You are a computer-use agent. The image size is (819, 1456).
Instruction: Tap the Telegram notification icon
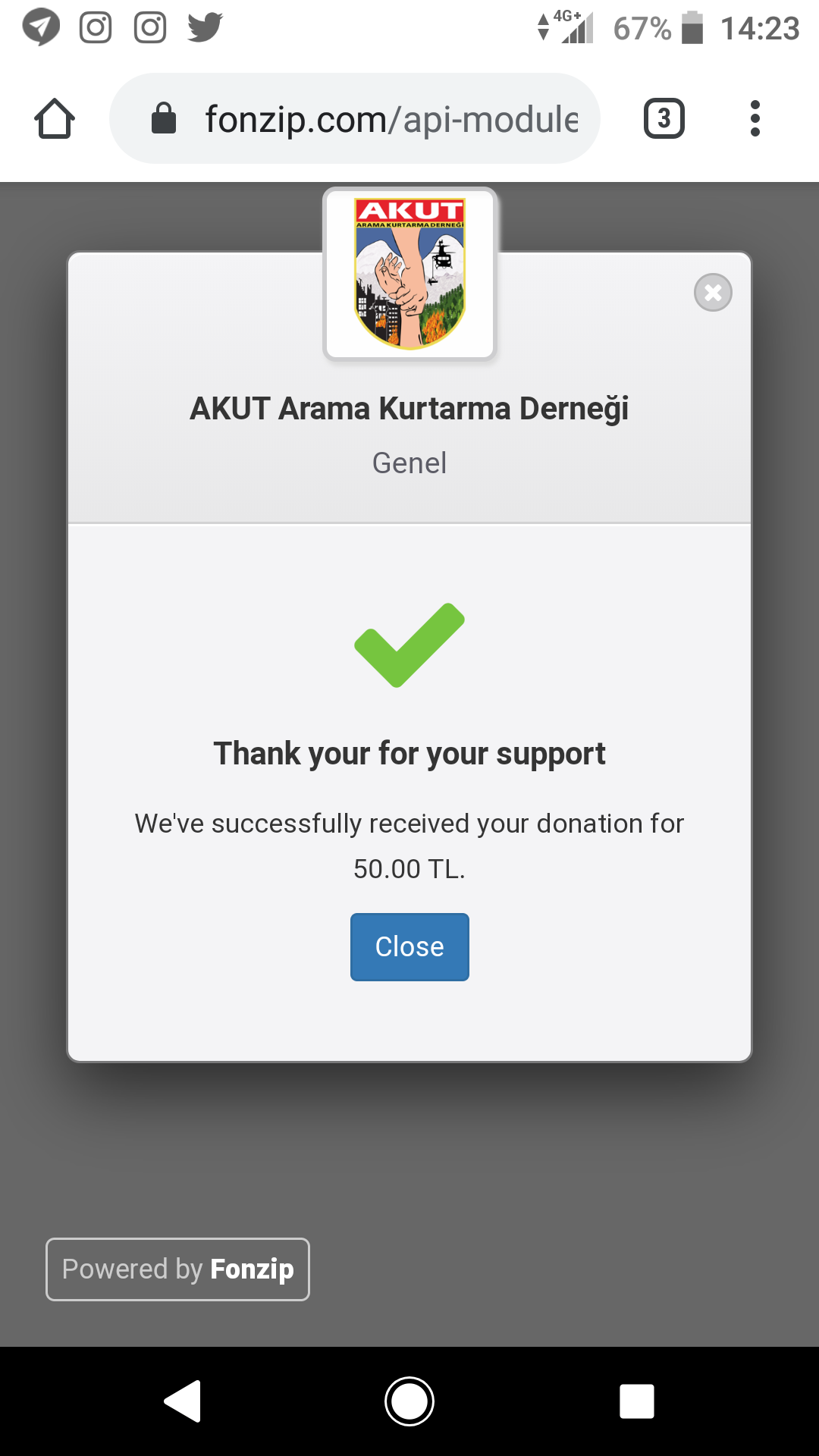(x=41, y=27)
